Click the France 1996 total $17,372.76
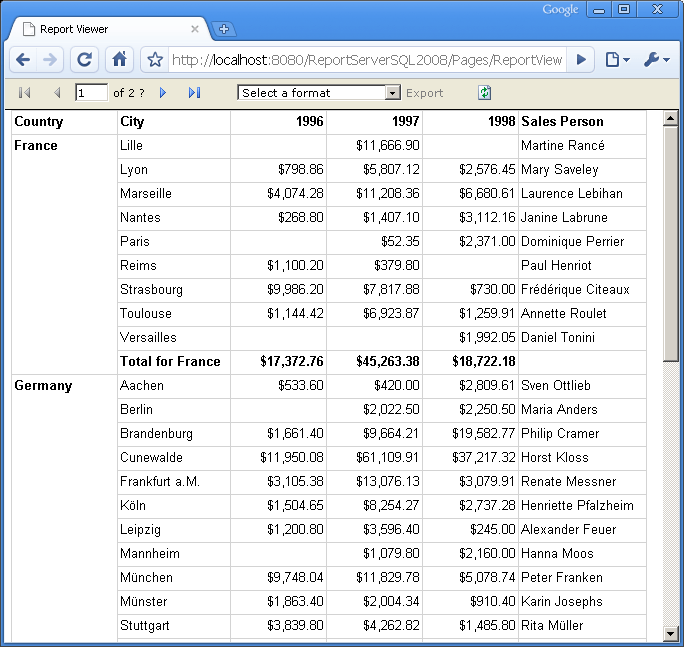 (x=292, y=361)
